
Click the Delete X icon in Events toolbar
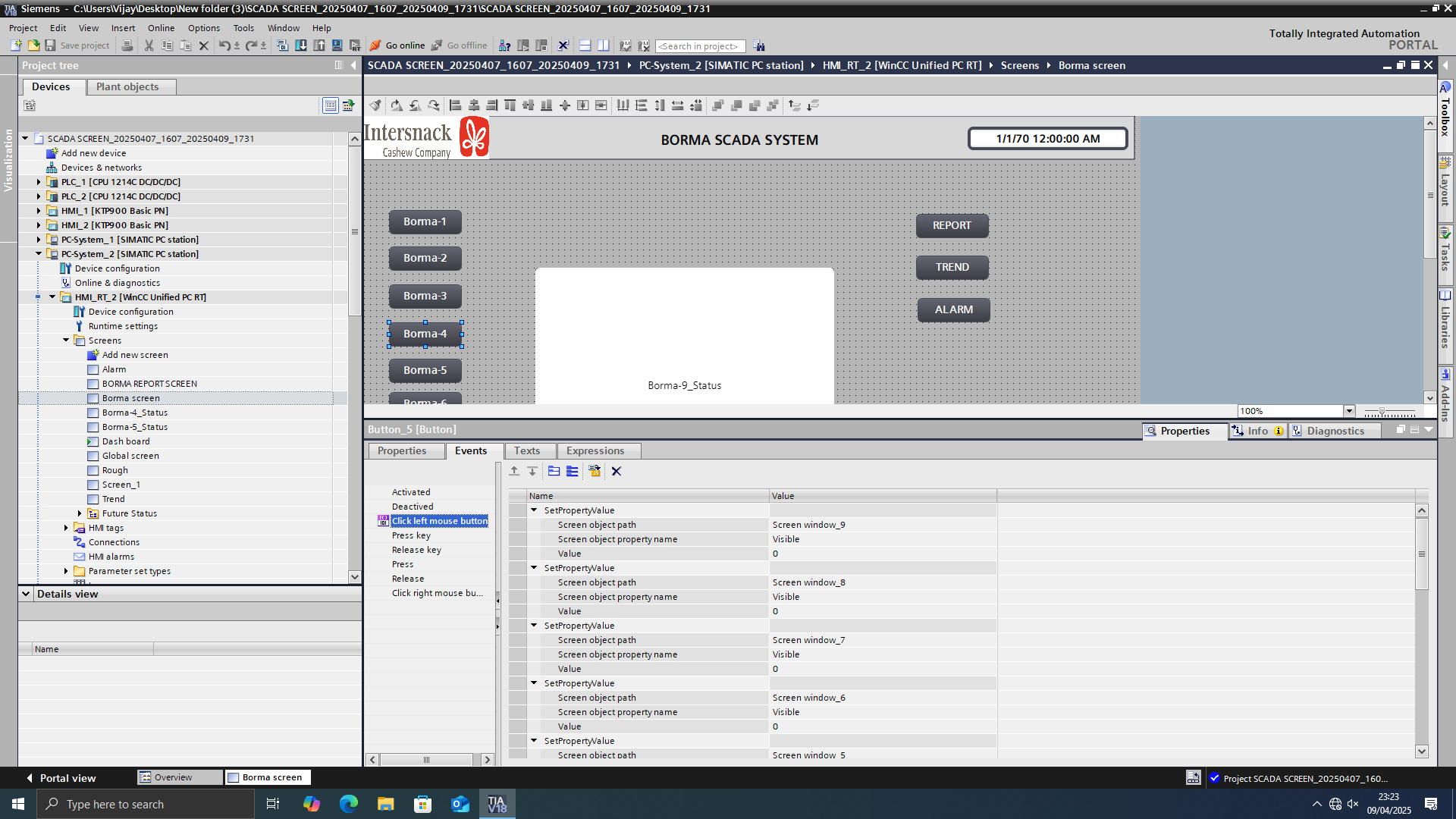point(617,471)
